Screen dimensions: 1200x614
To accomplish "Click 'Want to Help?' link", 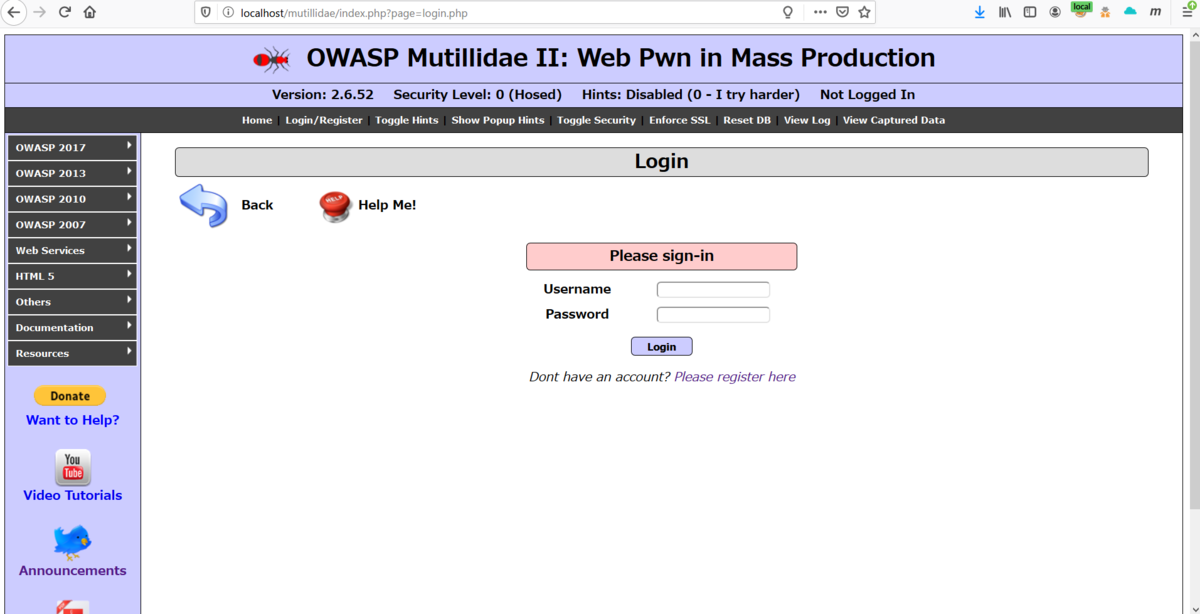I will (x=72, y=420).
